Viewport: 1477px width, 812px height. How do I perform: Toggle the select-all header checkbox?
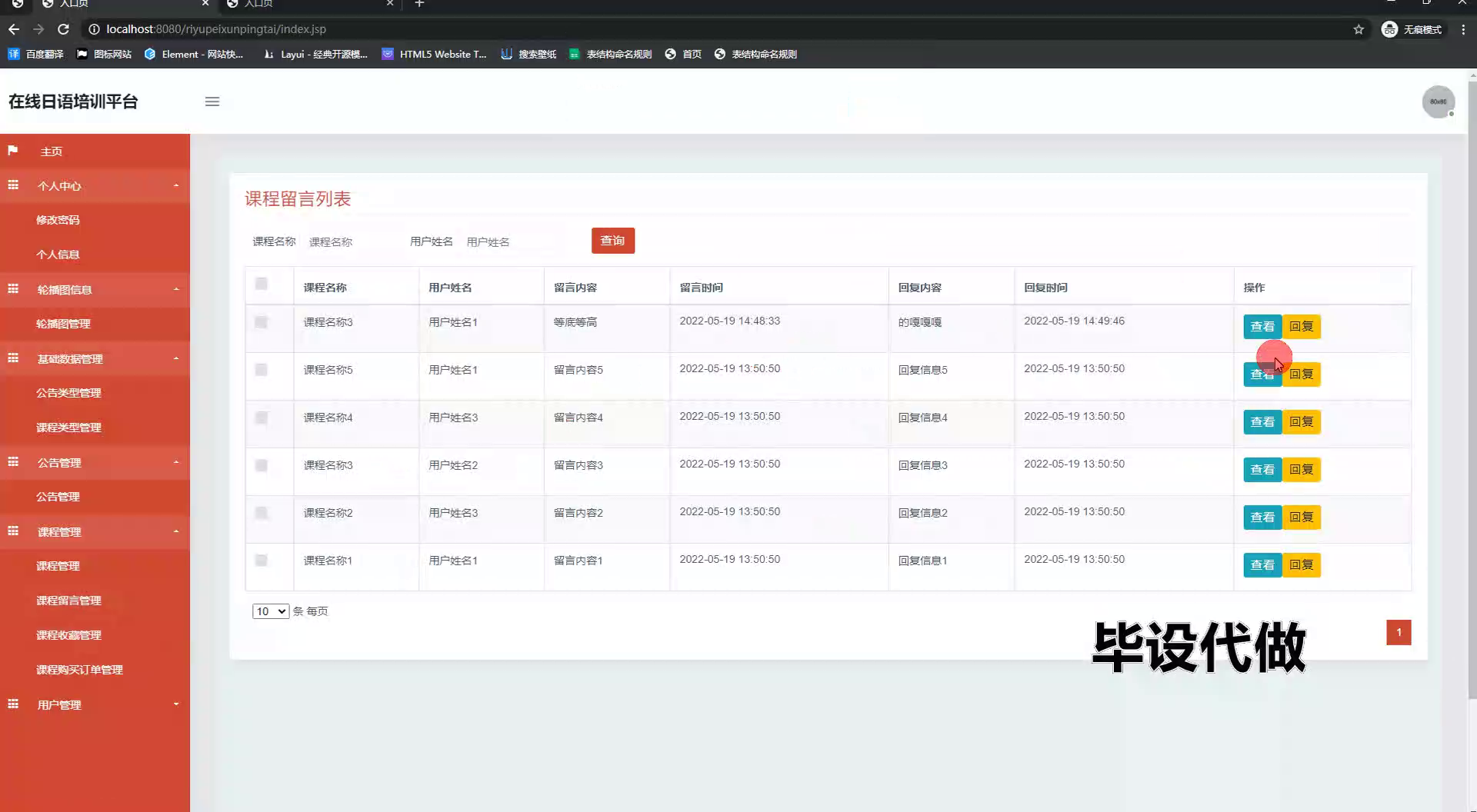point(262,284)
